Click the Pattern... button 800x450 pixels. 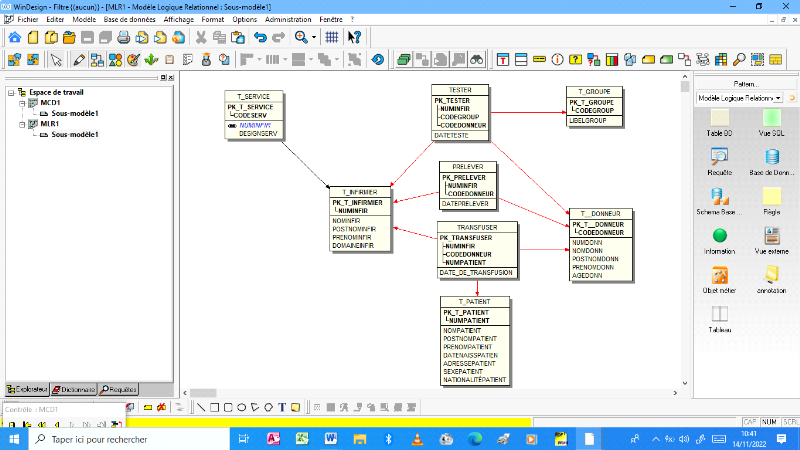746,84
